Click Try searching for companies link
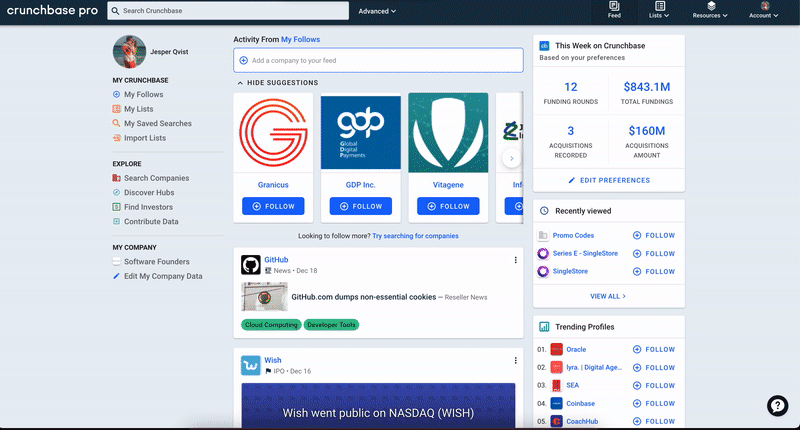Screen dimensions: 800x430 pos(415,236)
